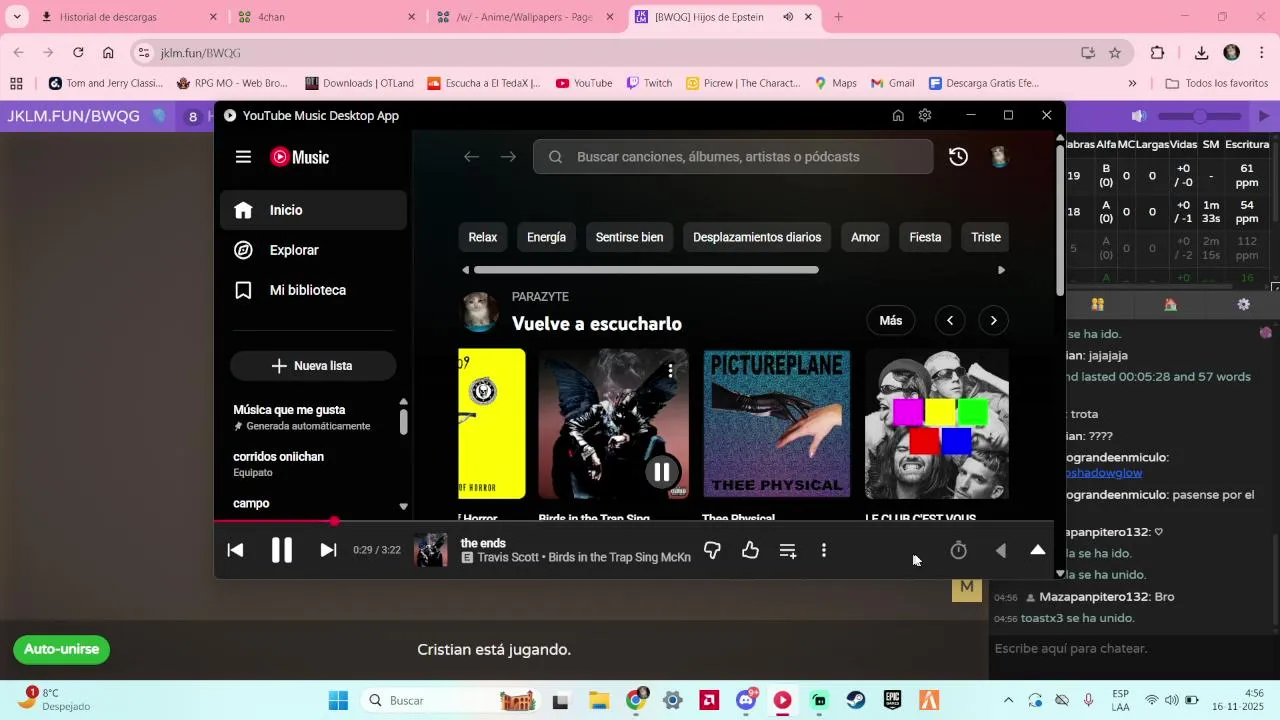This screenshot has height=720, width=1280.
Task: Adjust the JKLM volume slider
Action: coord(1200,117)
